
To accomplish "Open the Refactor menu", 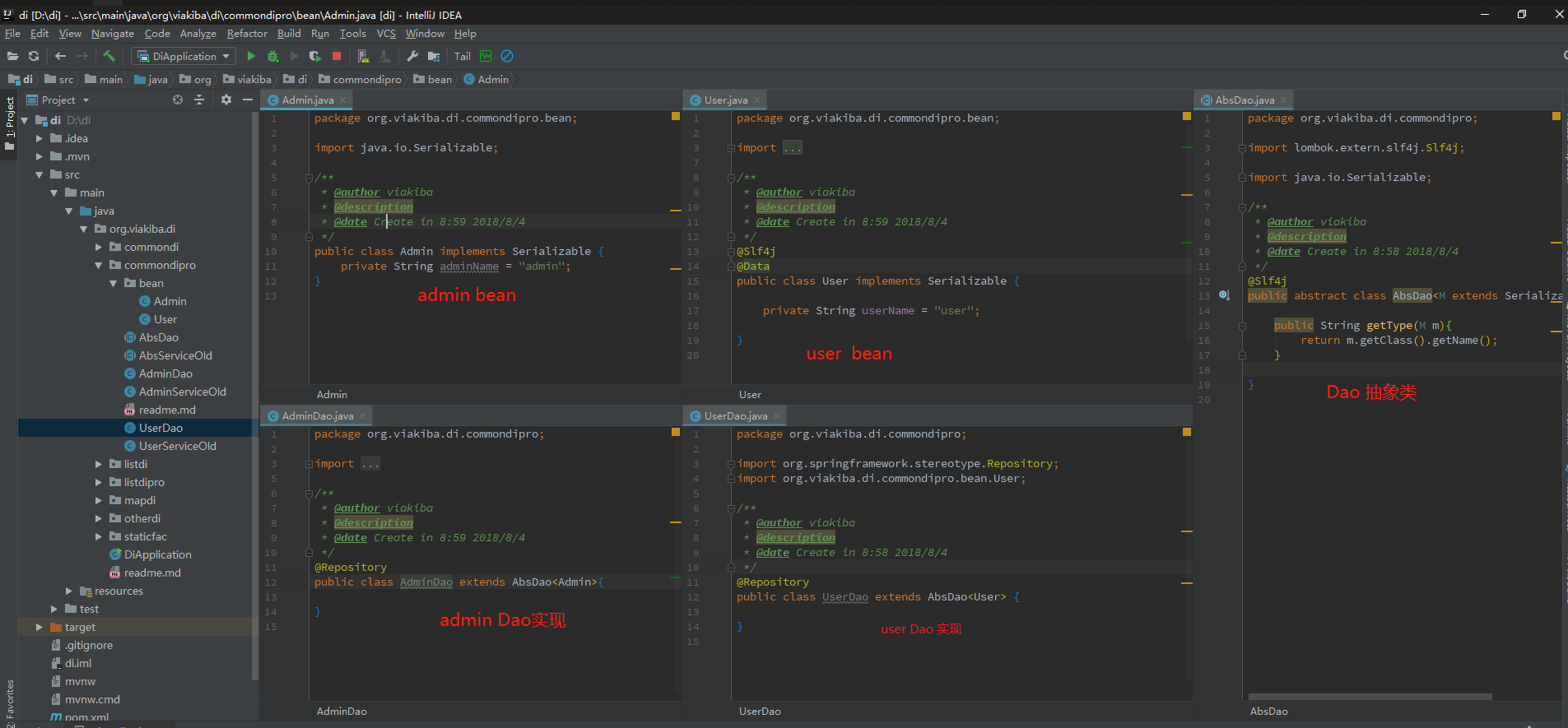I will (247, 34).
